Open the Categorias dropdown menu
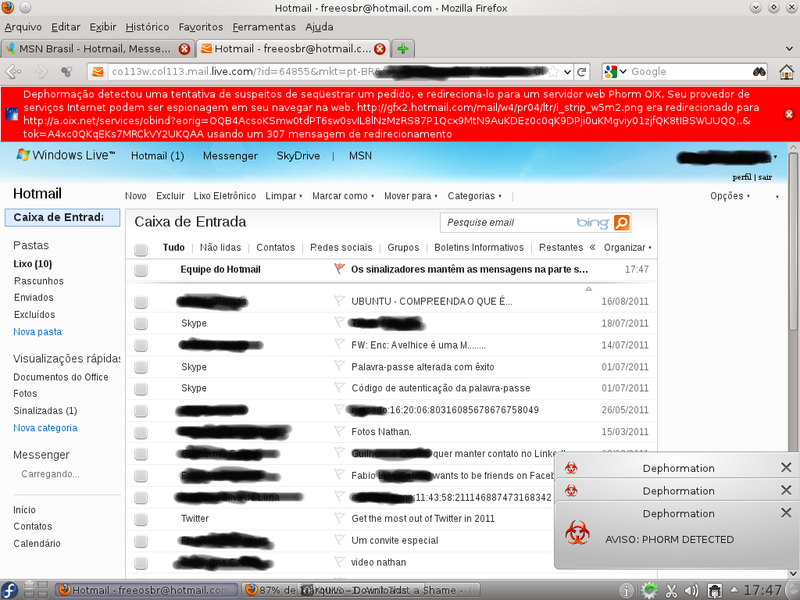The width and height of the screenshot is (800, 600). pyautogui.click(x=472, y=196)
